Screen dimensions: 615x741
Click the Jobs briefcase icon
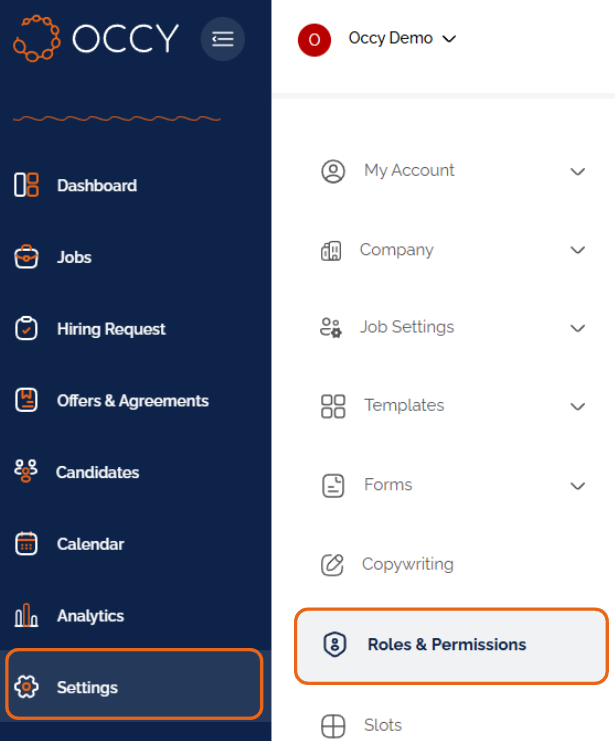coord(26,257)
